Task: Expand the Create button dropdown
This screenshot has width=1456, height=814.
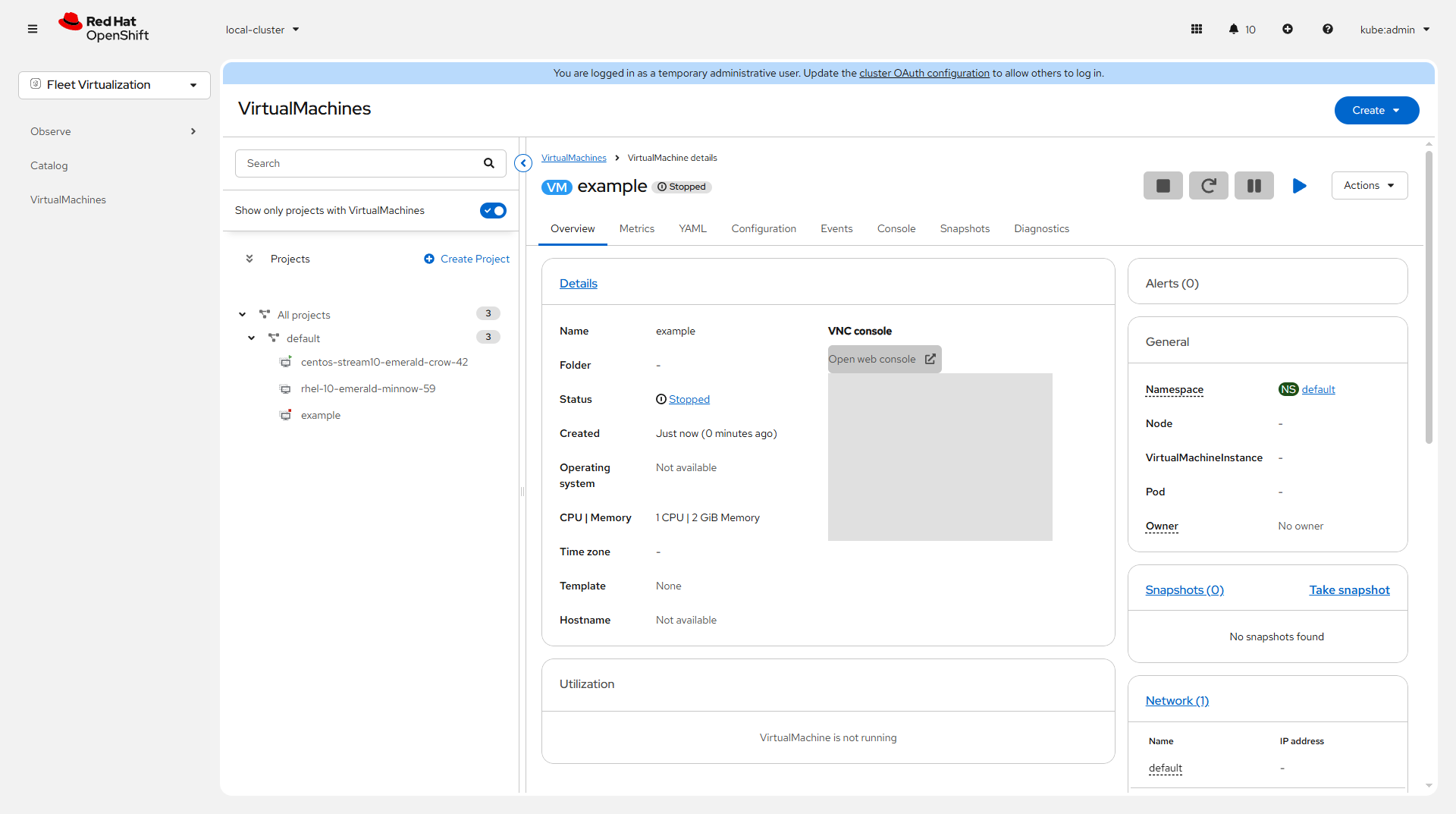Action: (x=1376, y=111)
